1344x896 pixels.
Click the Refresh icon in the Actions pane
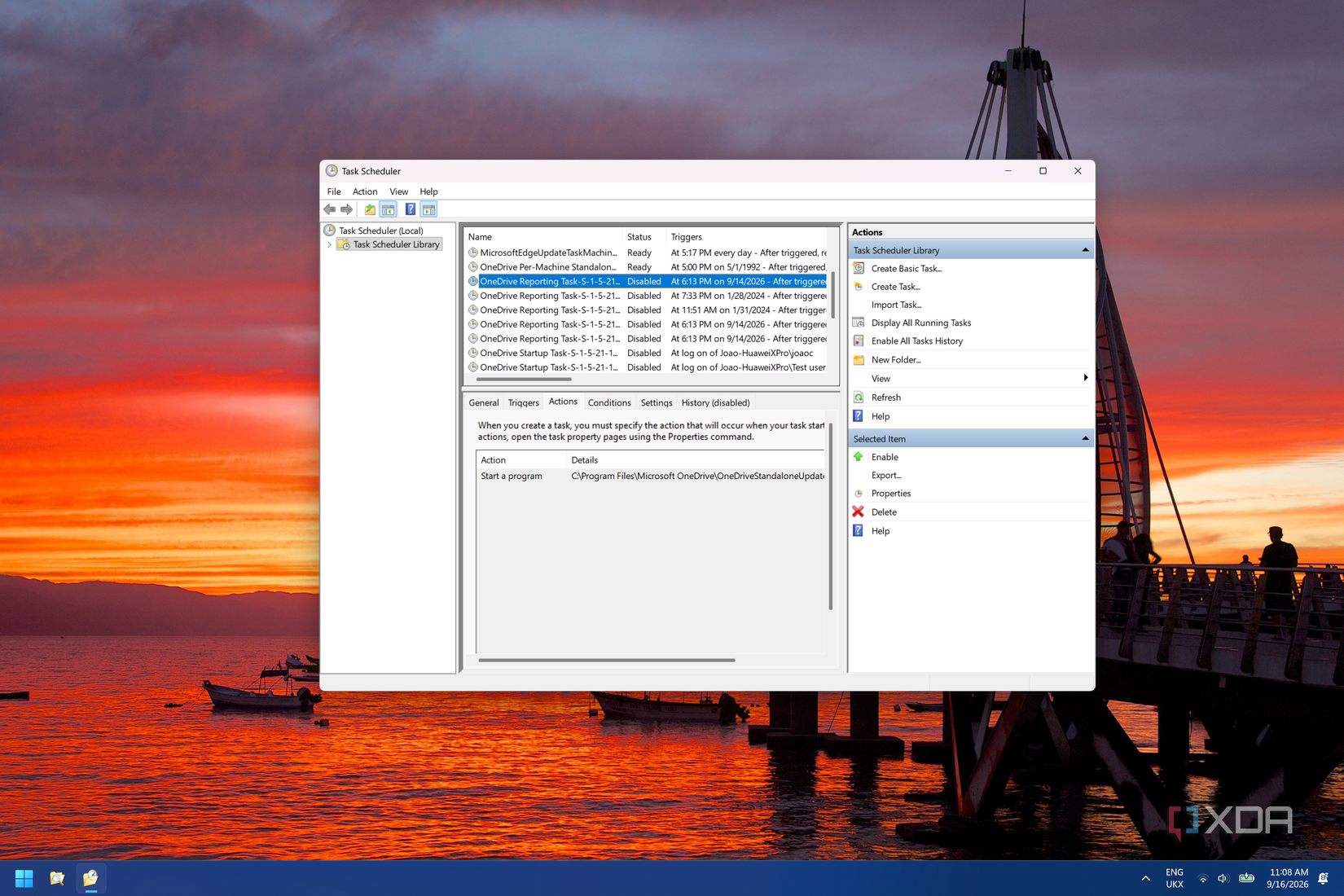tap(859, 397)
